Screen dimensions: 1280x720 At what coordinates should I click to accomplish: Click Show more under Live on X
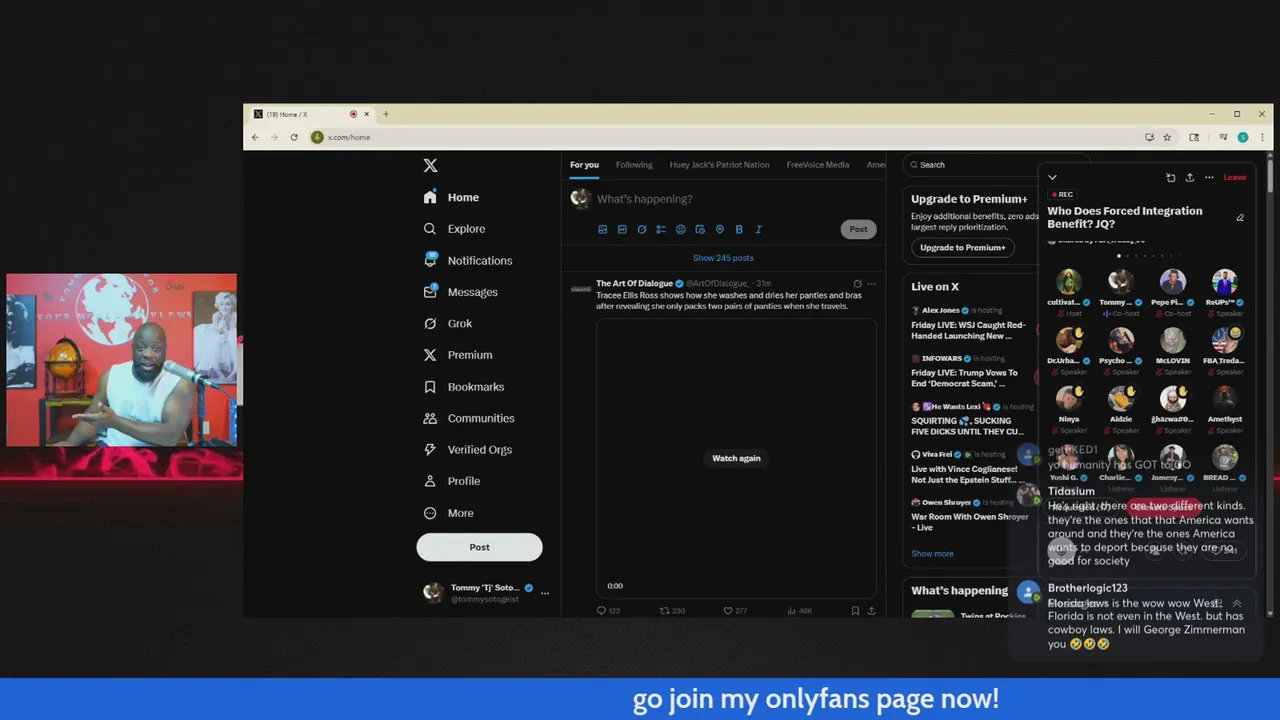932,554
